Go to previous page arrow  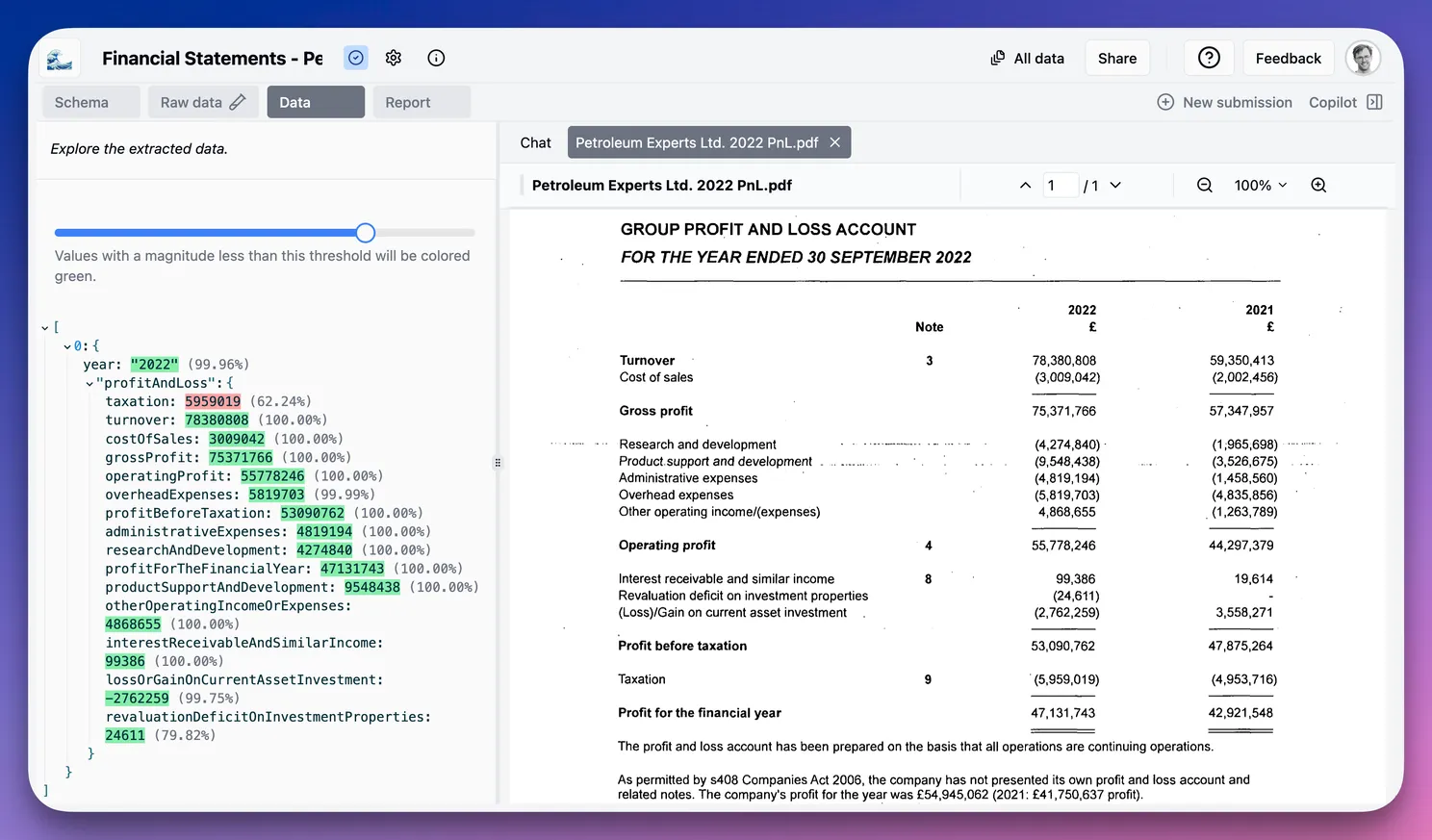click(1025, 185)
